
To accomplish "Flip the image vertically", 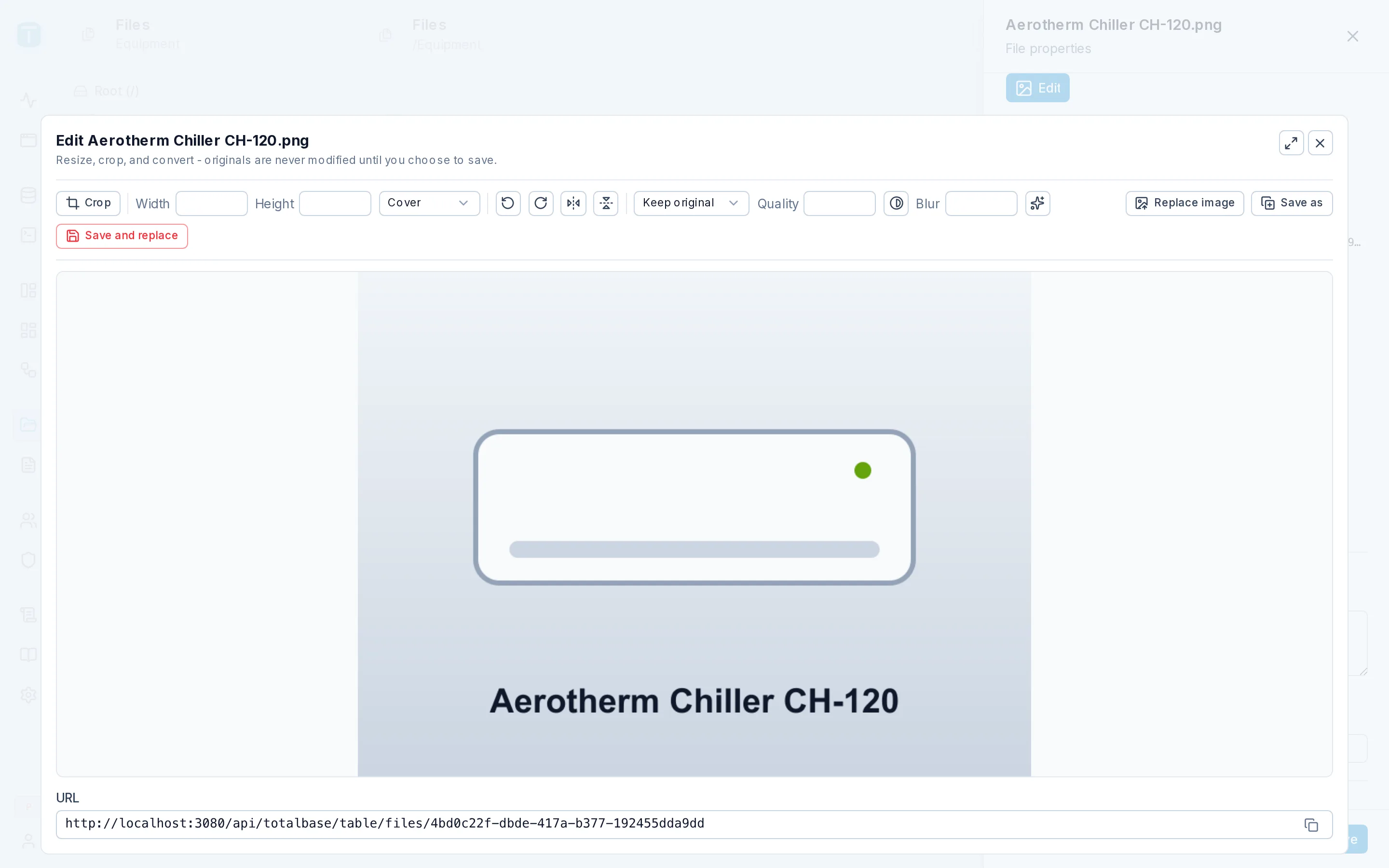I will pos(606,203).
